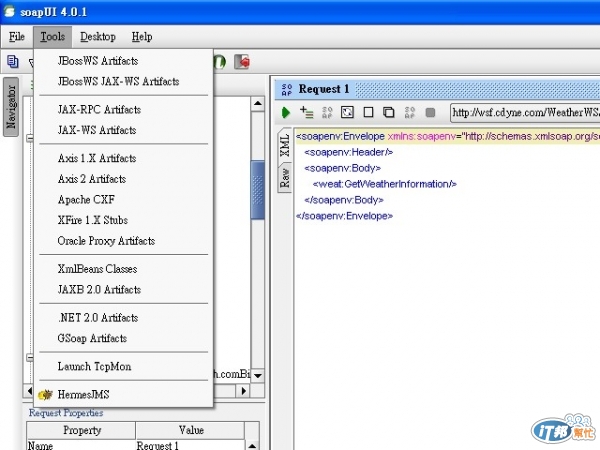Viewport: 600px width, 450px height.
Task: Click the empty square request toolbar icon
Action: click(x=368, y=112)
